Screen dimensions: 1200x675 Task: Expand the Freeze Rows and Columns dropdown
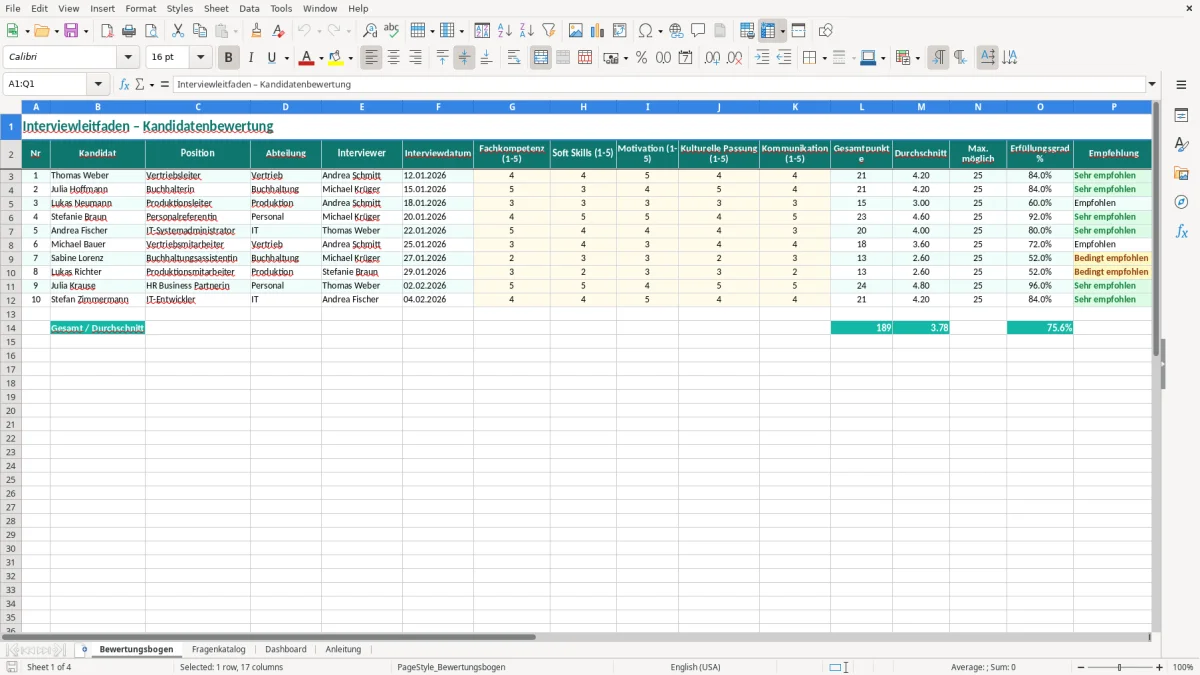click(783, 31)
